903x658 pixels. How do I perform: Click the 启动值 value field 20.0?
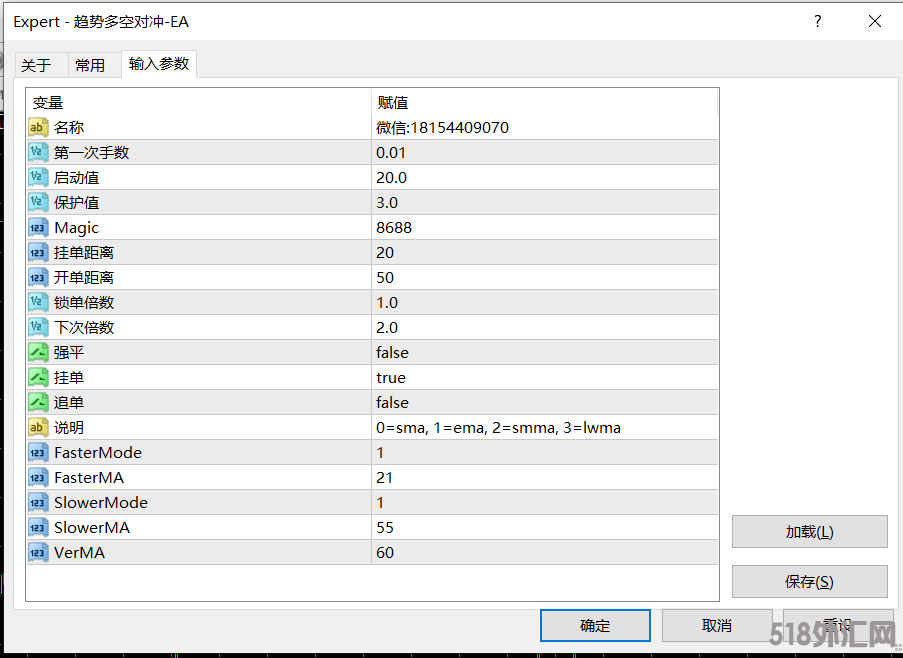(392, 177)
